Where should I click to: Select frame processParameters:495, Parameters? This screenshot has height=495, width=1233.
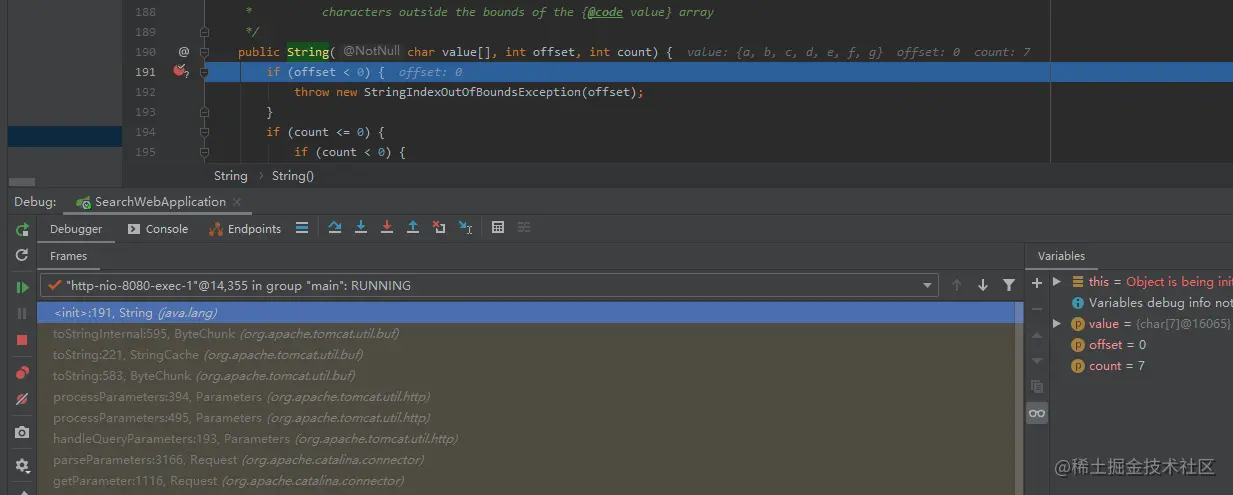pos(527,418)
